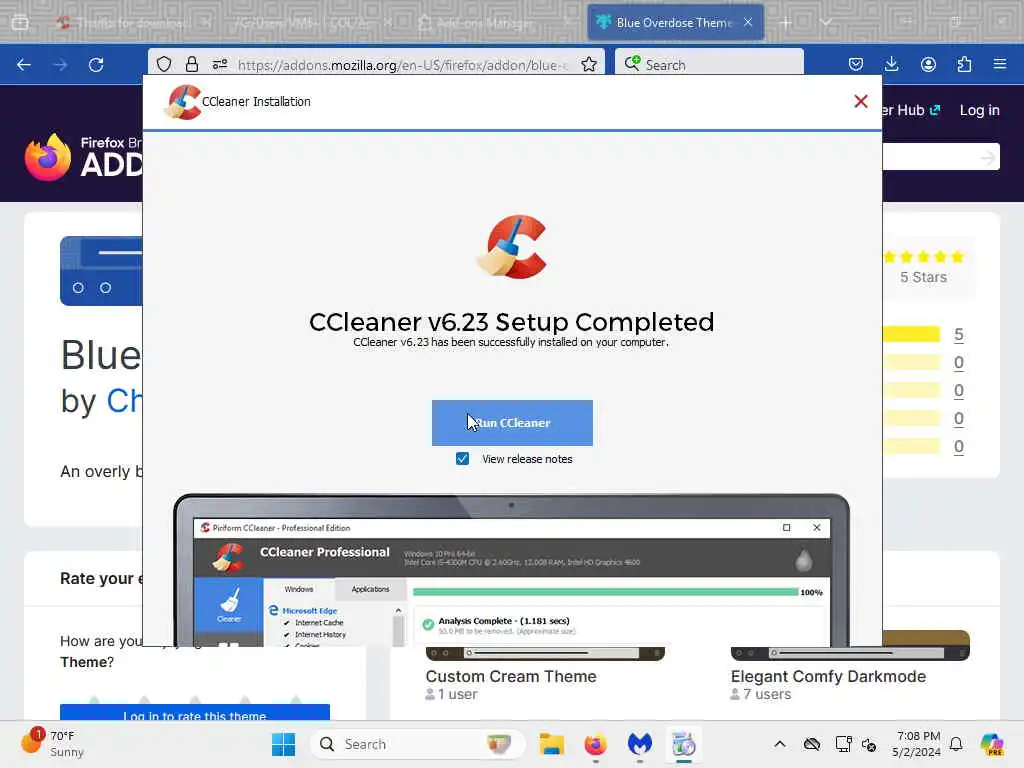Image resolution: width=1024 pixels, height=768 pixels.
Task: Open Firefox from the taskbar
Action: (595, 744)
